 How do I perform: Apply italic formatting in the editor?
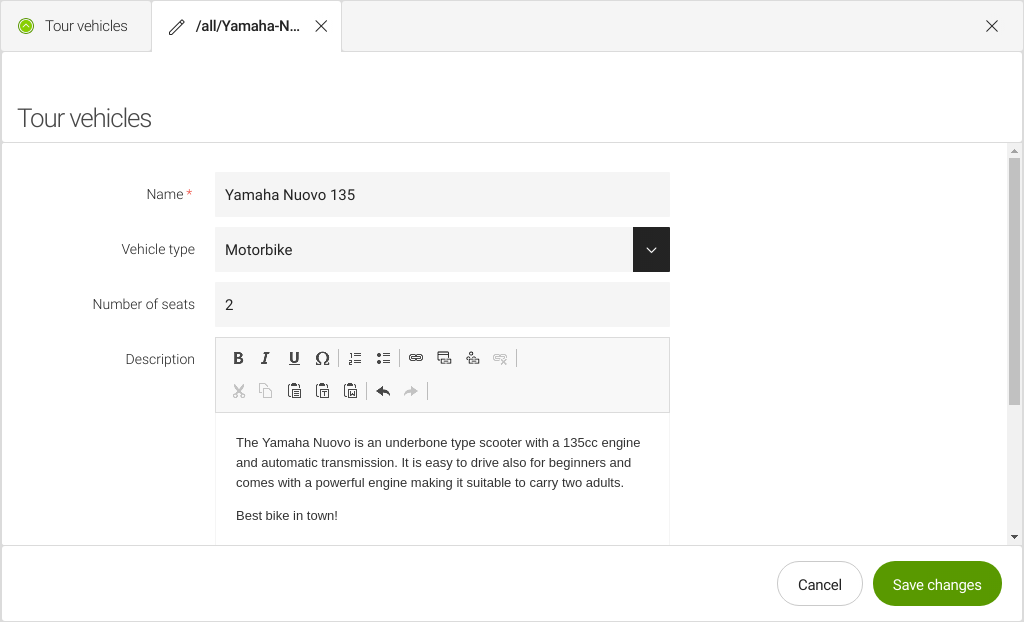click(266, 358)
